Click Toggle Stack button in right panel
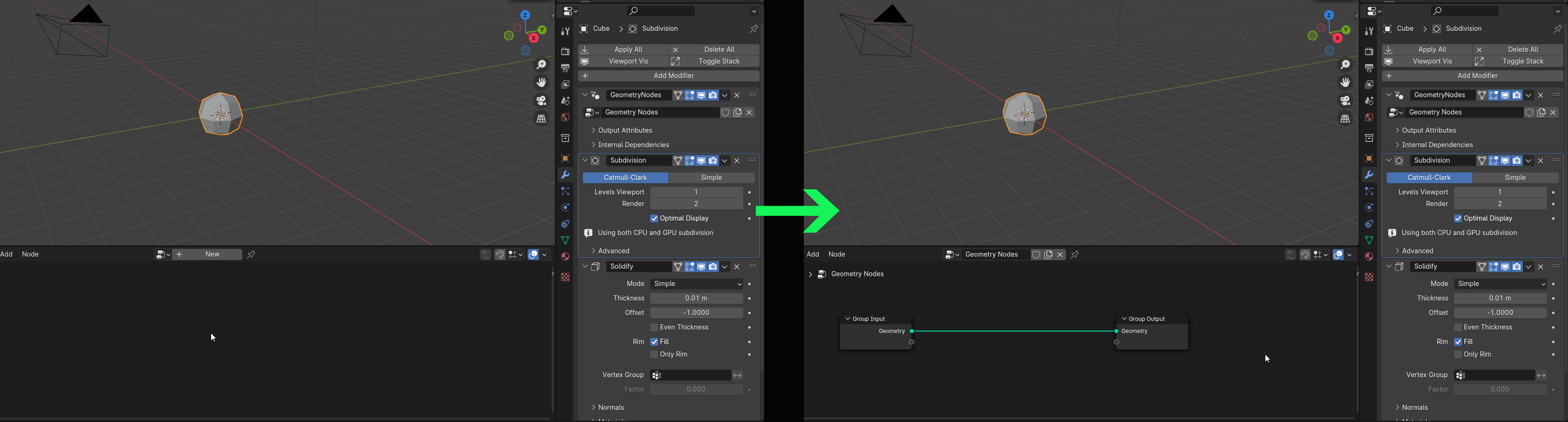1568x422 pixels. (1518, 62)
